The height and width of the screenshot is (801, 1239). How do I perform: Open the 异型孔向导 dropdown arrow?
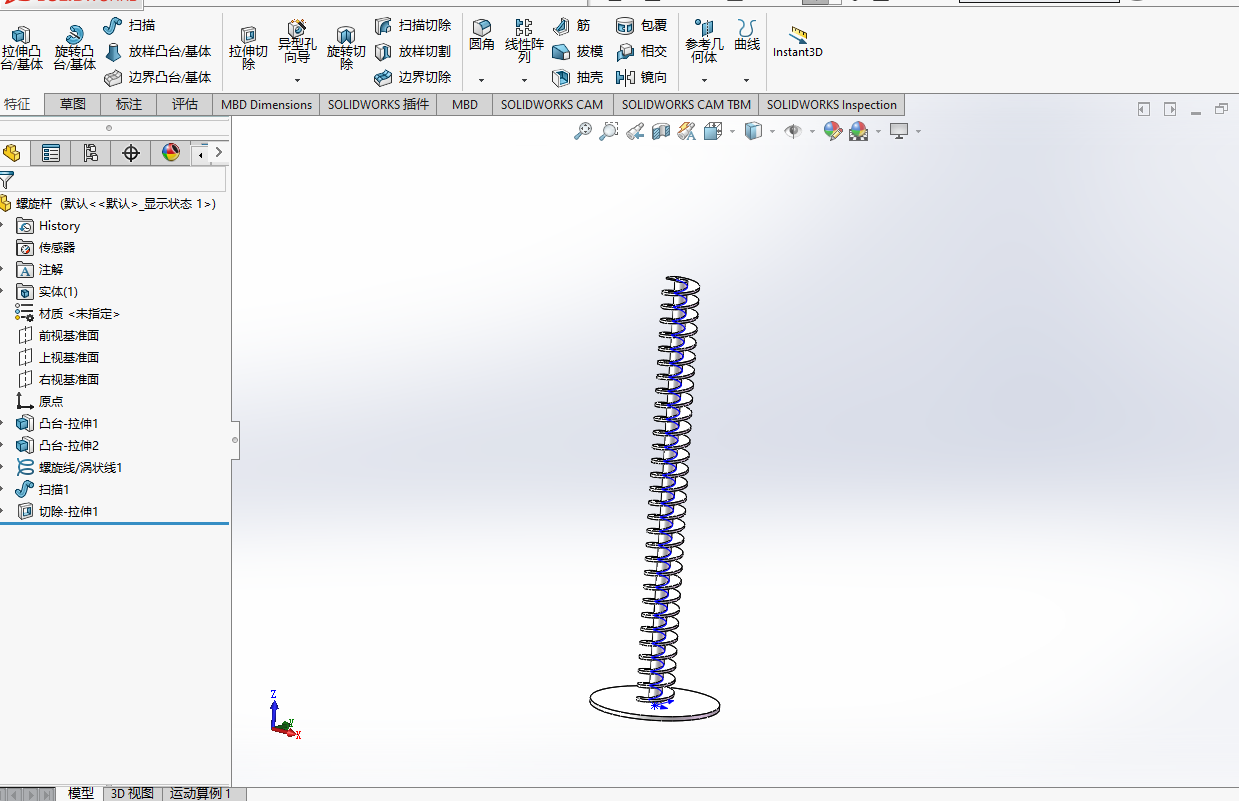click(x=297, y=80)
